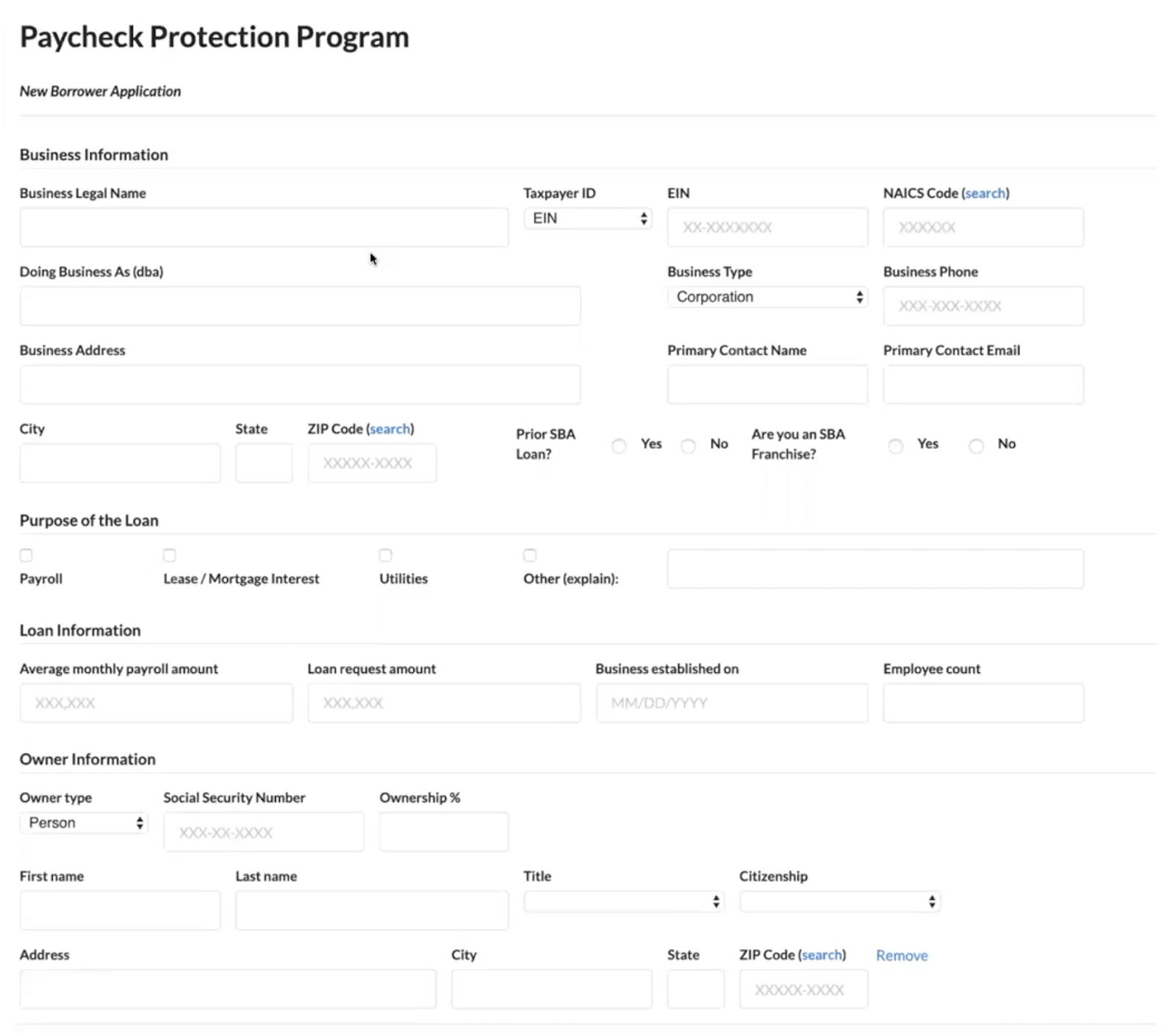Check the Payroll purpose checkbox
Viewport: 1176px width, 1033px height.
(26, 555)
